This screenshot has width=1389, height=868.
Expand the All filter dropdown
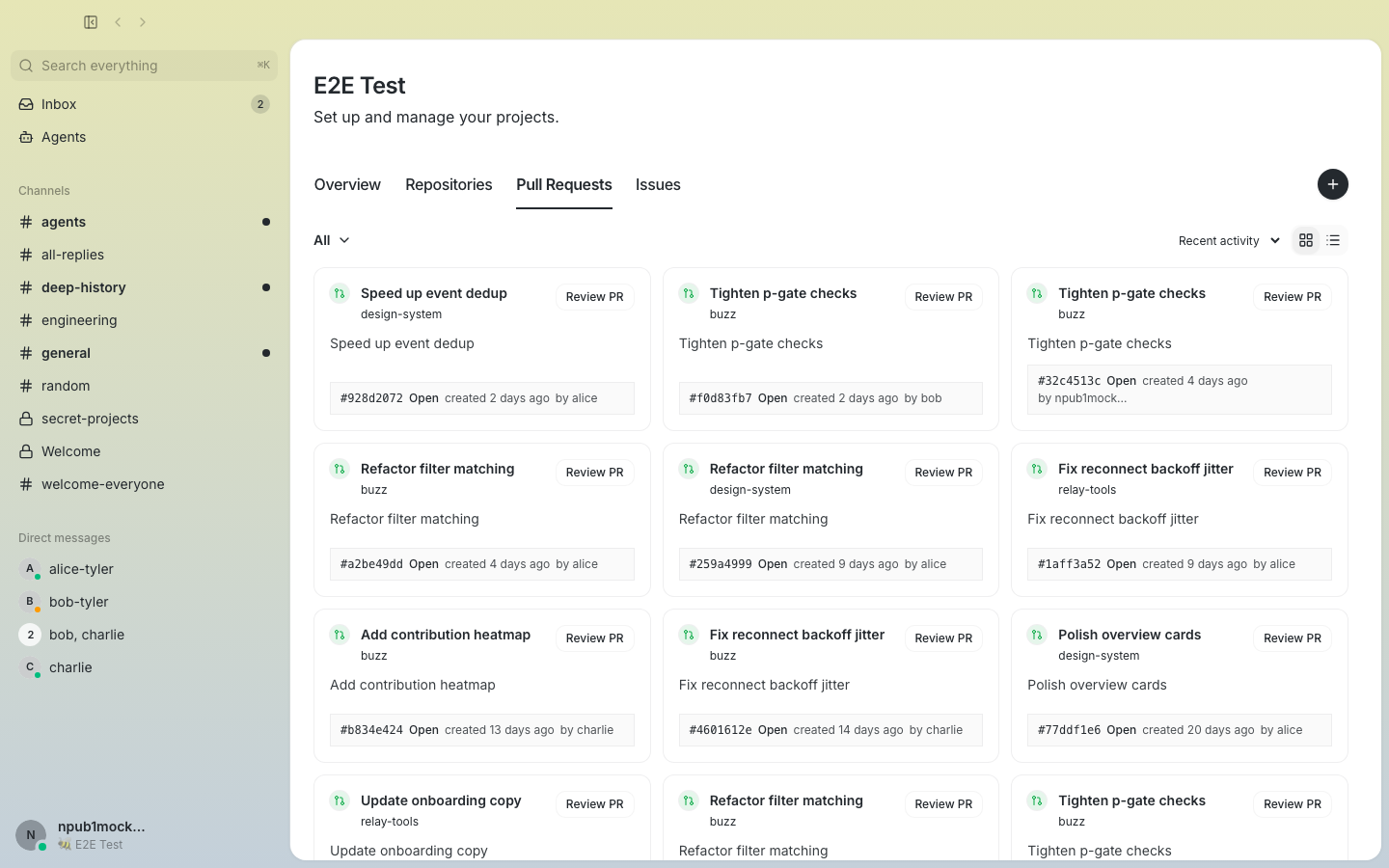pos(332,240)
